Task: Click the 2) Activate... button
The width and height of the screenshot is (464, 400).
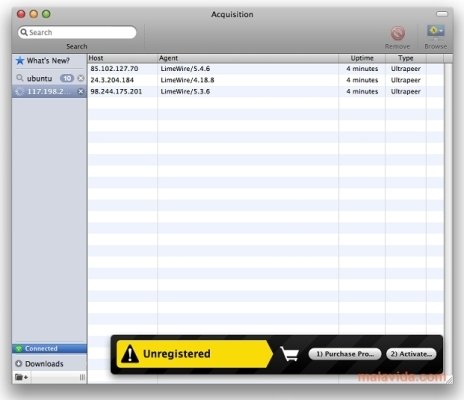Action: click(x=411, y=354)
